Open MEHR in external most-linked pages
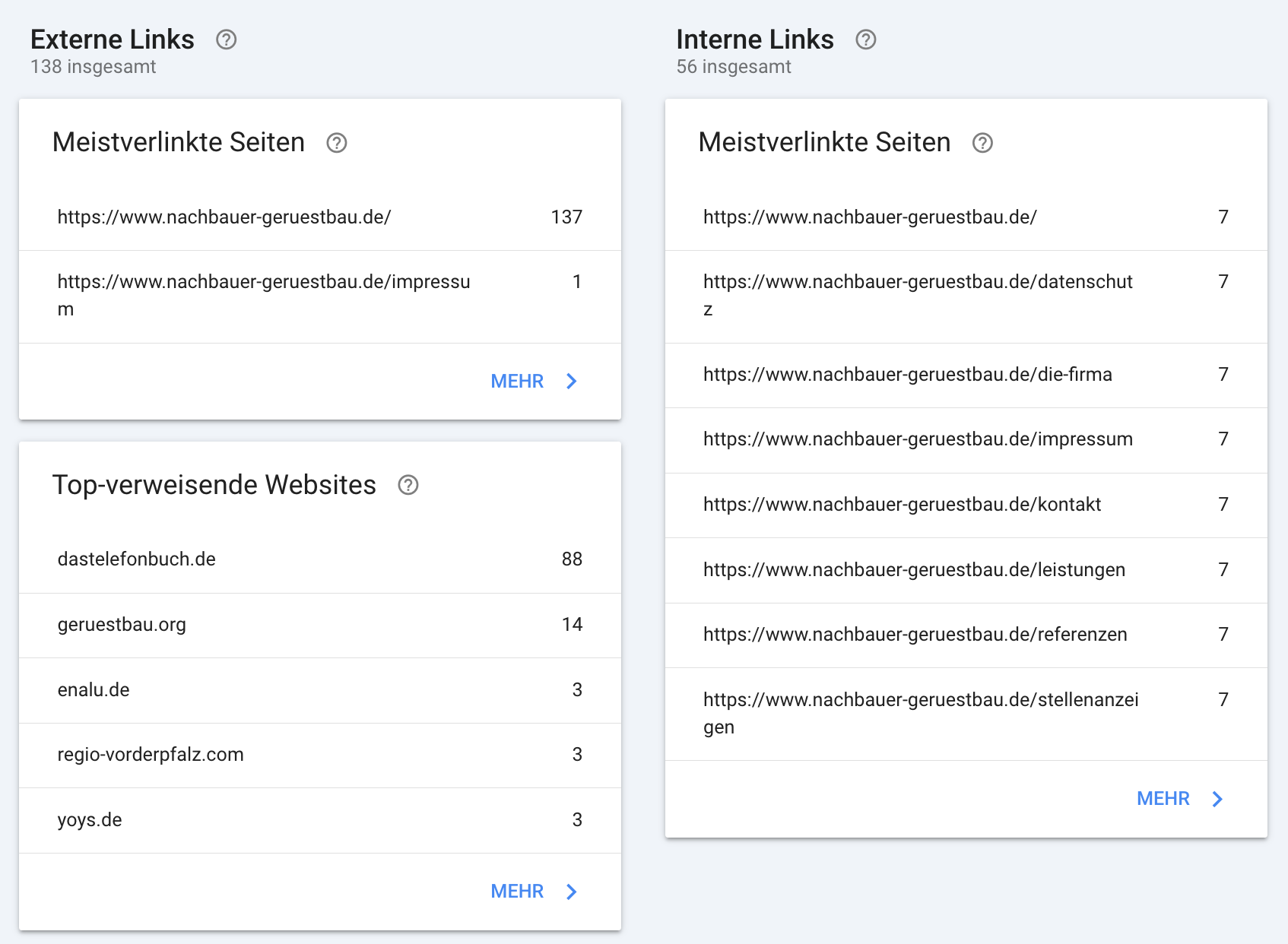The height and width of the screenshot is (944, 1288). coord(517,382)
